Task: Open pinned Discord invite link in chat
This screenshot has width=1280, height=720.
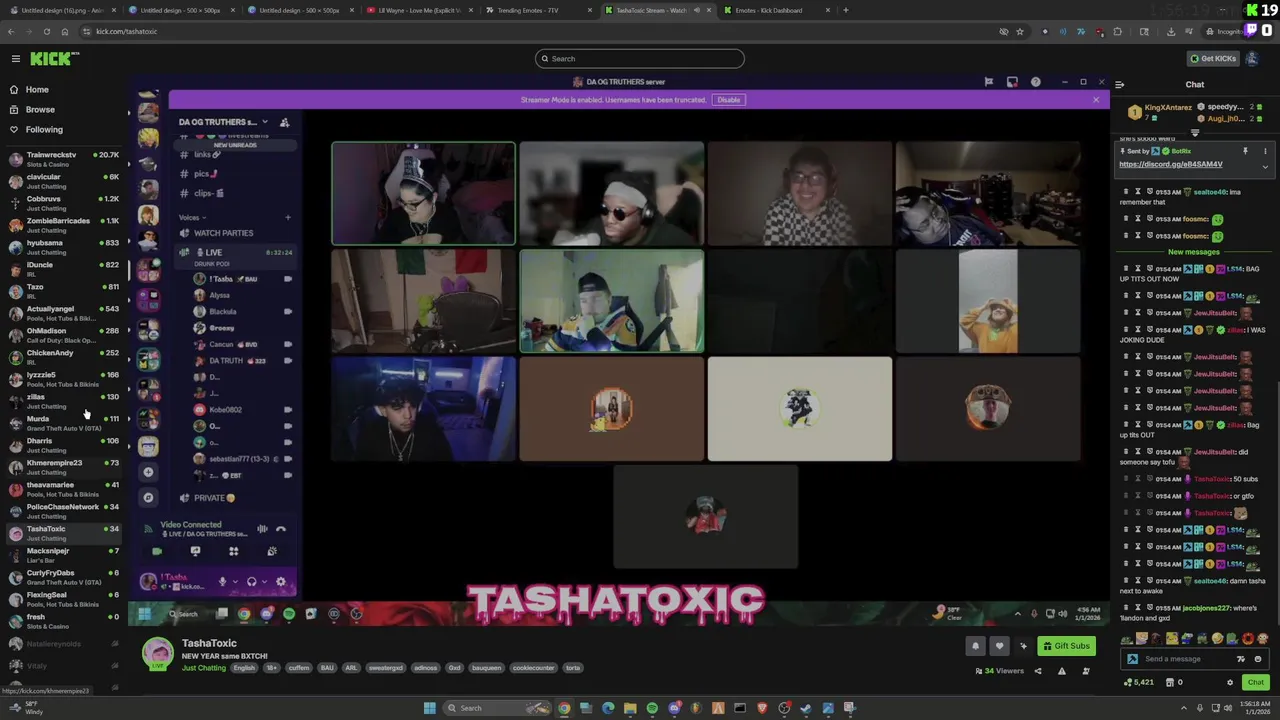Action: click(1170, 164)
